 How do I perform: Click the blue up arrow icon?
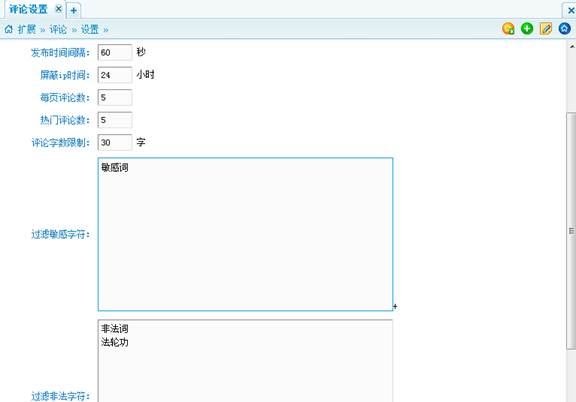(x=565, y=28)
